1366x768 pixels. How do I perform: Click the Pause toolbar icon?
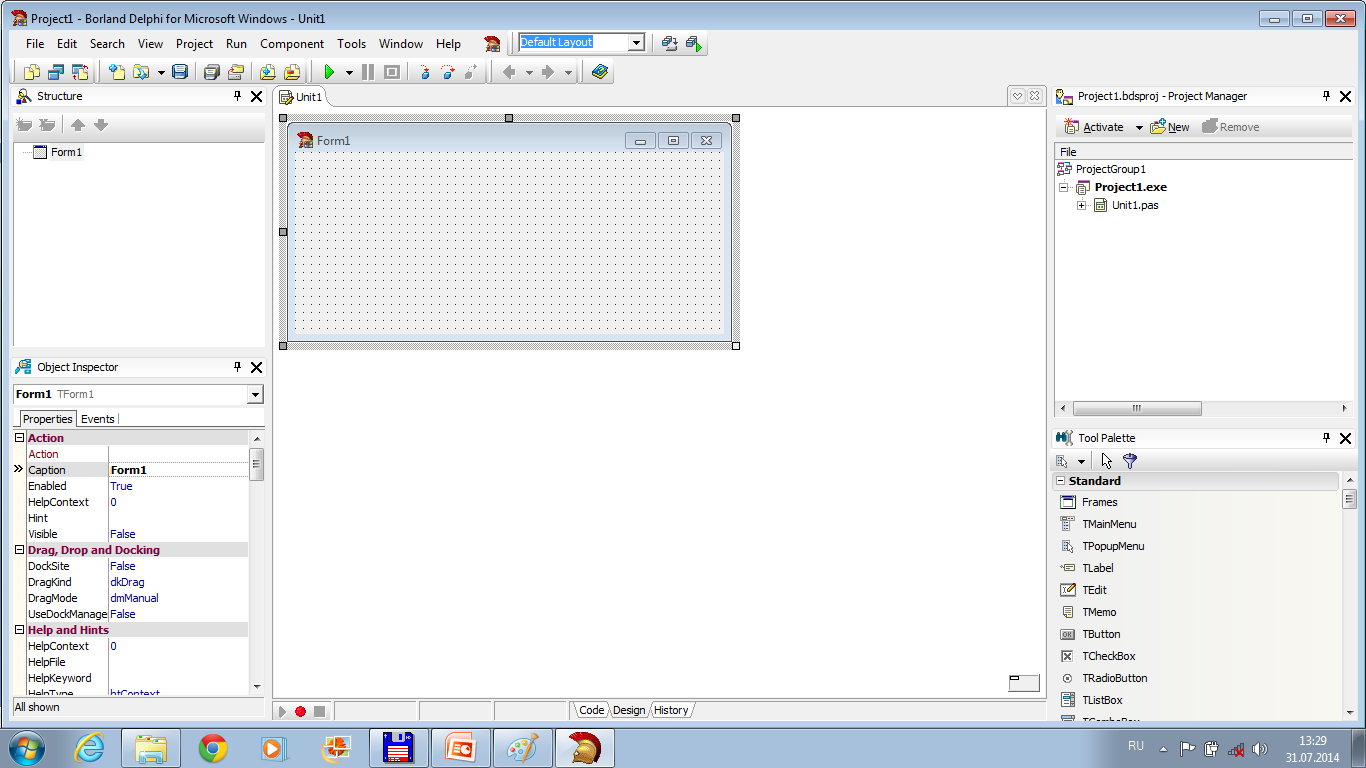click(x=368, y=72)
